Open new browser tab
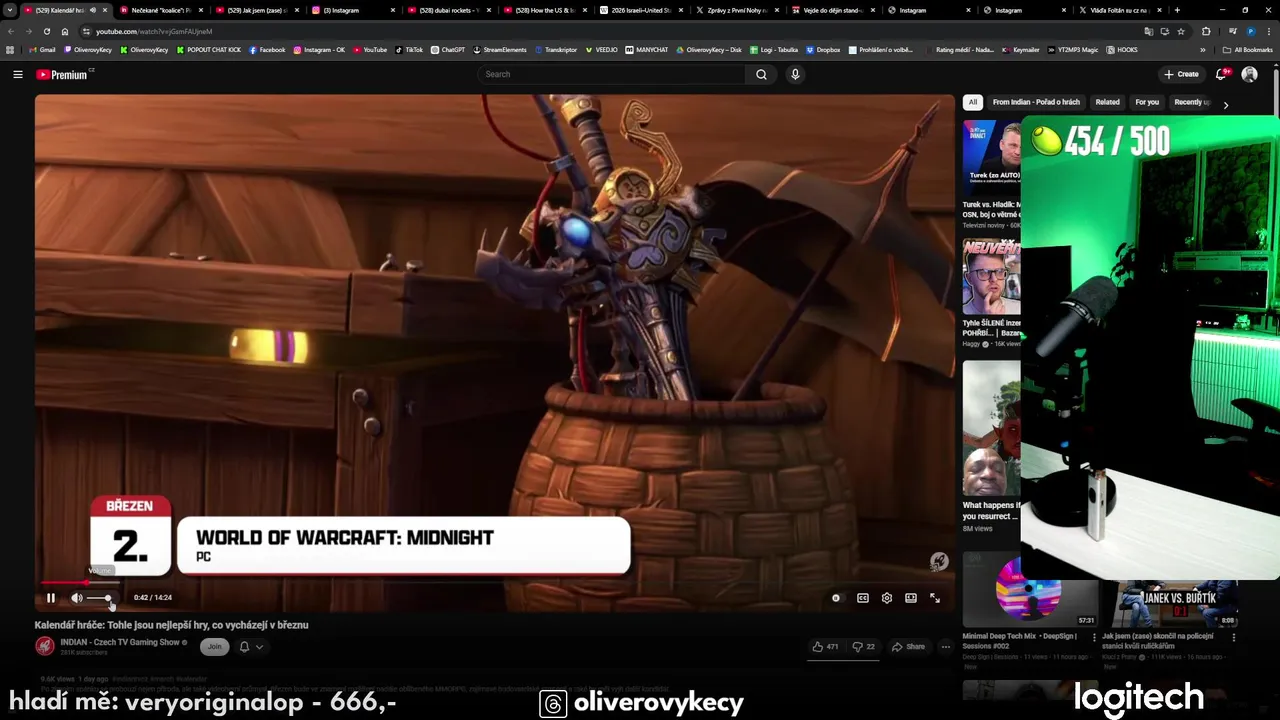Screen dimensions: 1280x720 coord(1177,10)
